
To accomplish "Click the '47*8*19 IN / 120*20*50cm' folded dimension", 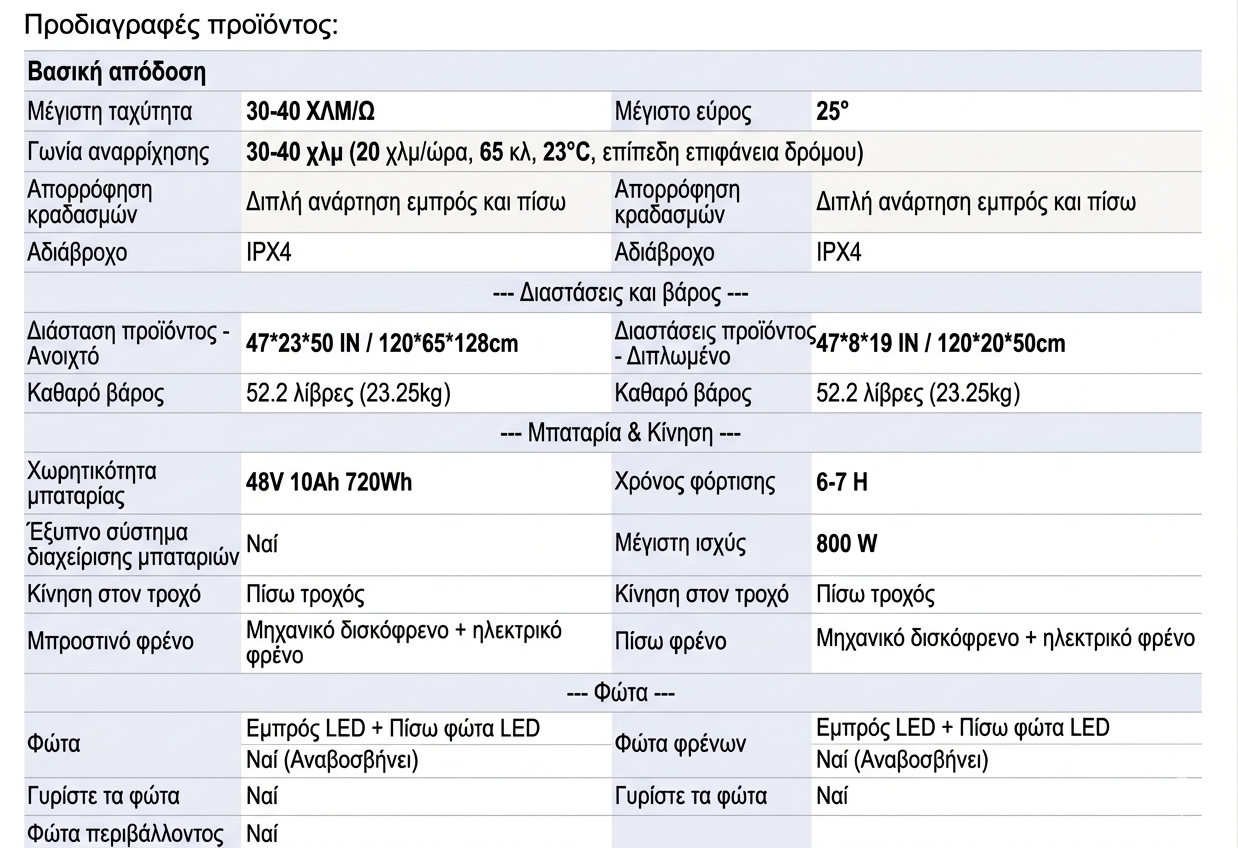I will click(941, 343).
